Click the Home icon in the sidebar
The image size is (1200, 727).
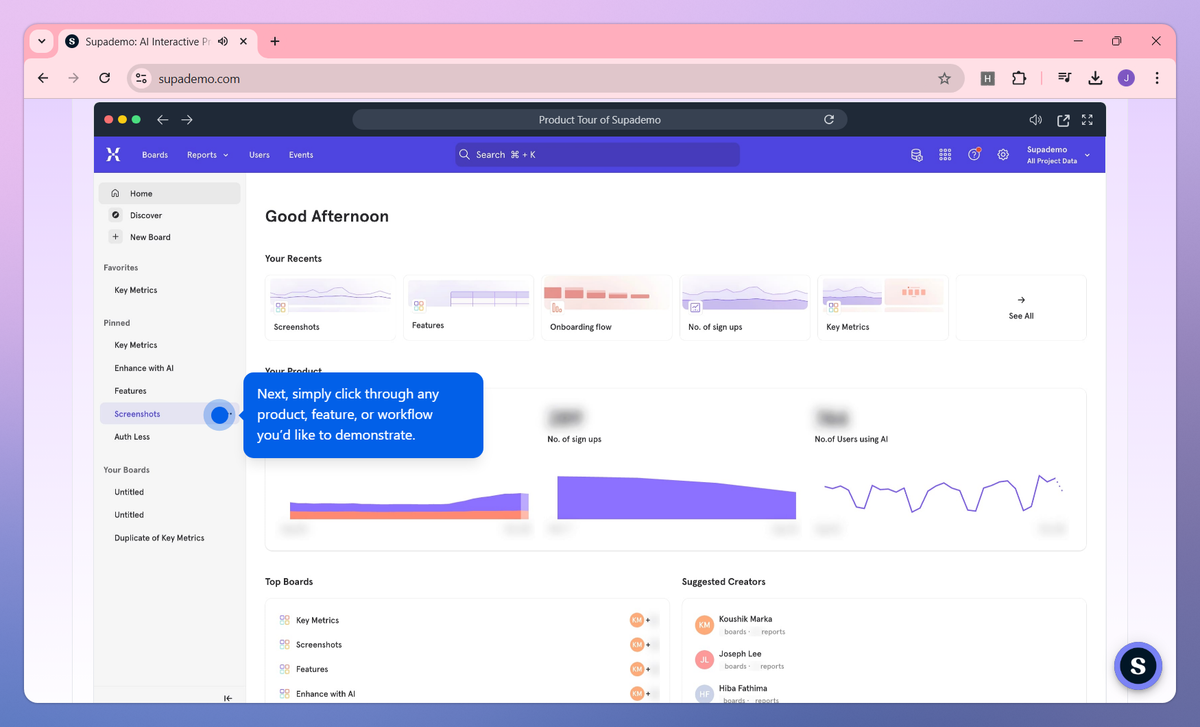(116, 193)
